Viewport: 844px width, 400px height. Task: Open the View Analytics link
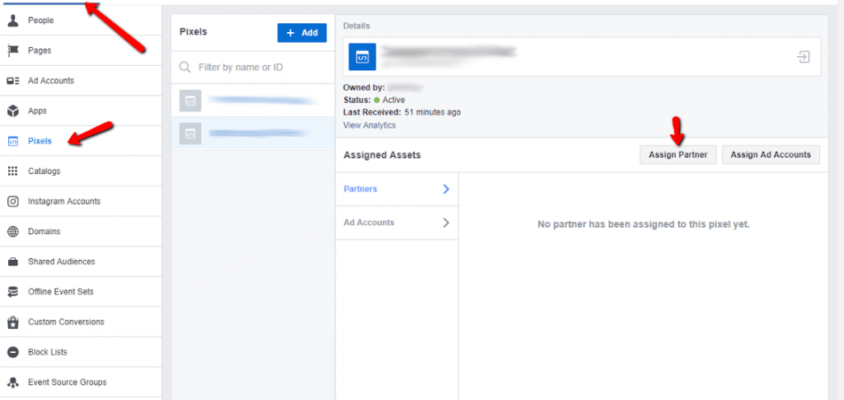tap(369, 125)
